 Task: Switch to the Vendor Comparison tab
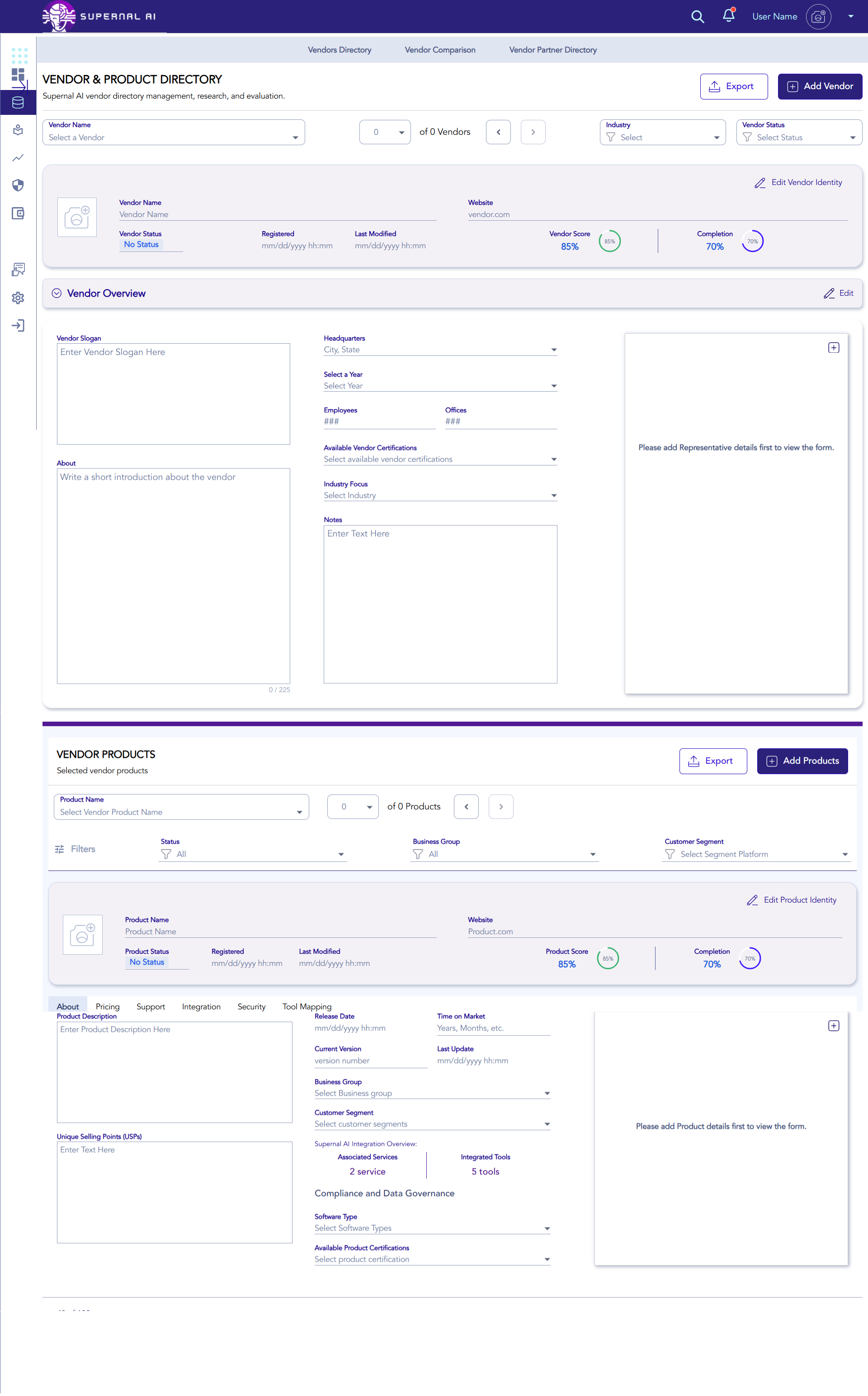pos(440,50)
